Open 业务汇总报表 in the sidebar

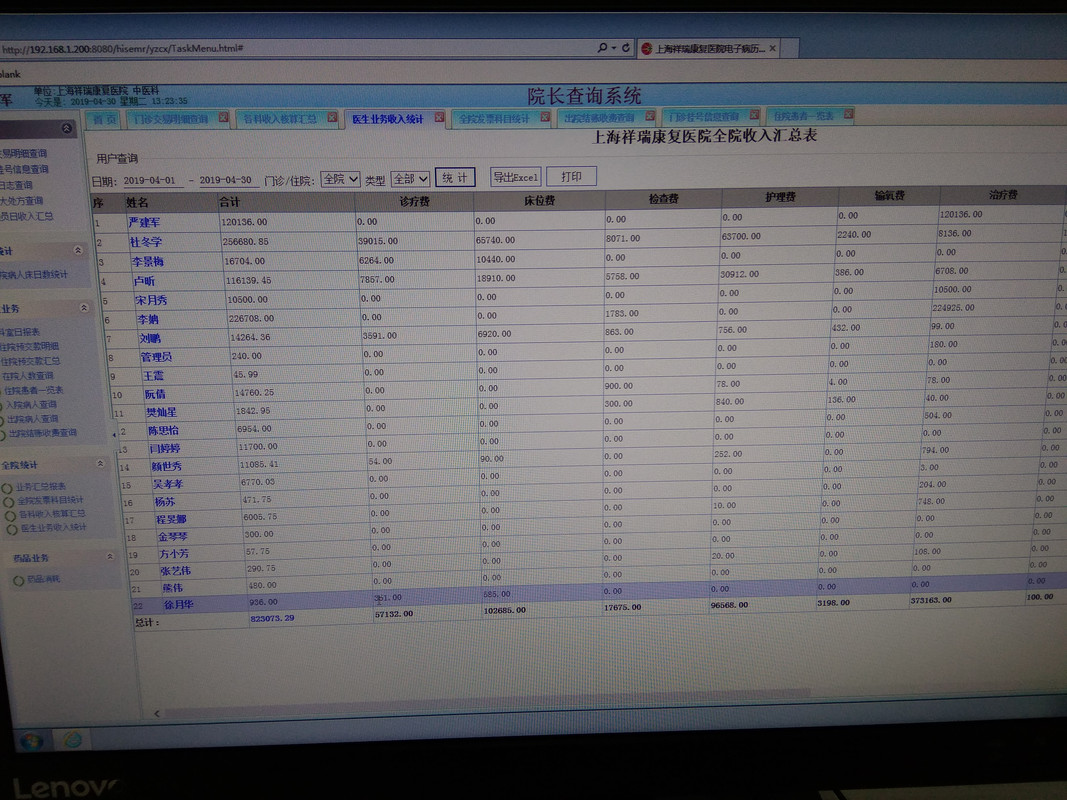[41, 487]
